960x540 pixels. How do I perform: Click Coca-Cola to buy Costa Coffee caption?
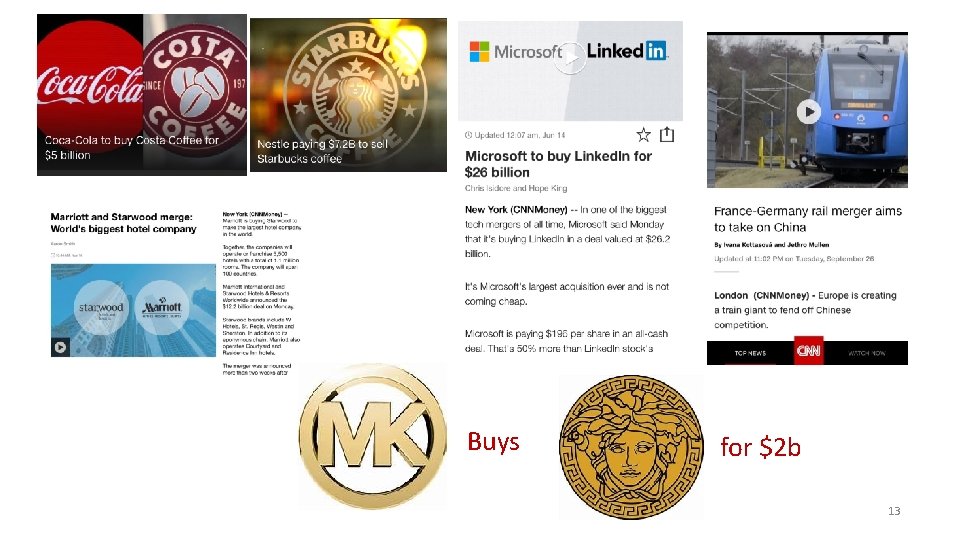coord(131,148)
